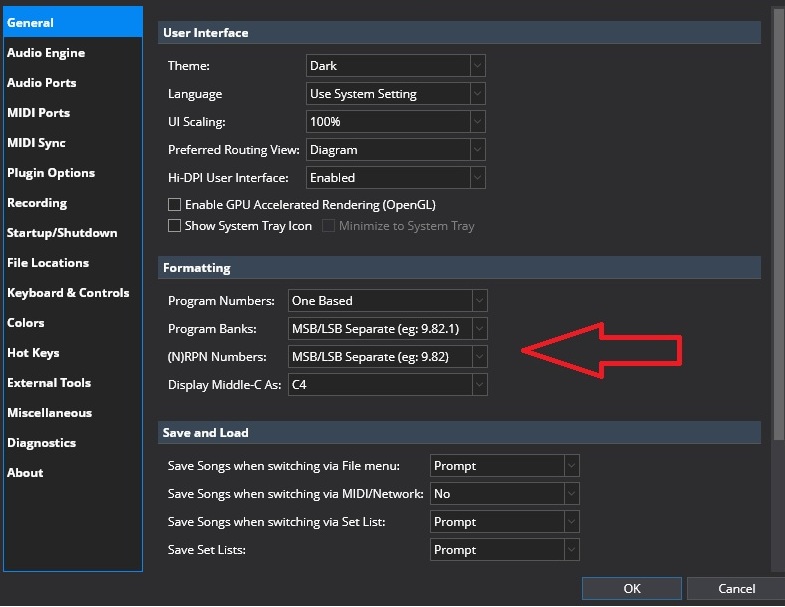
Task: Change the Preferred Routing View dropdown
Action: (x=396, y=150)
